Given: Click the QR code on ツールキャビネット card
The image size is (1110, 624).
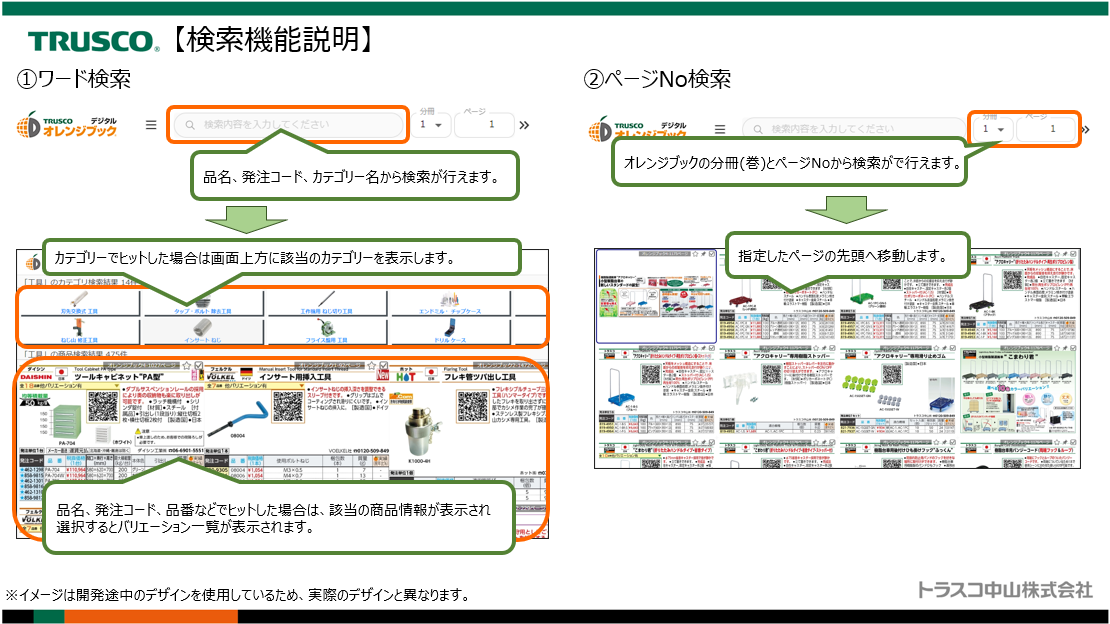Looking at the screenshot, I should (103, 406).
